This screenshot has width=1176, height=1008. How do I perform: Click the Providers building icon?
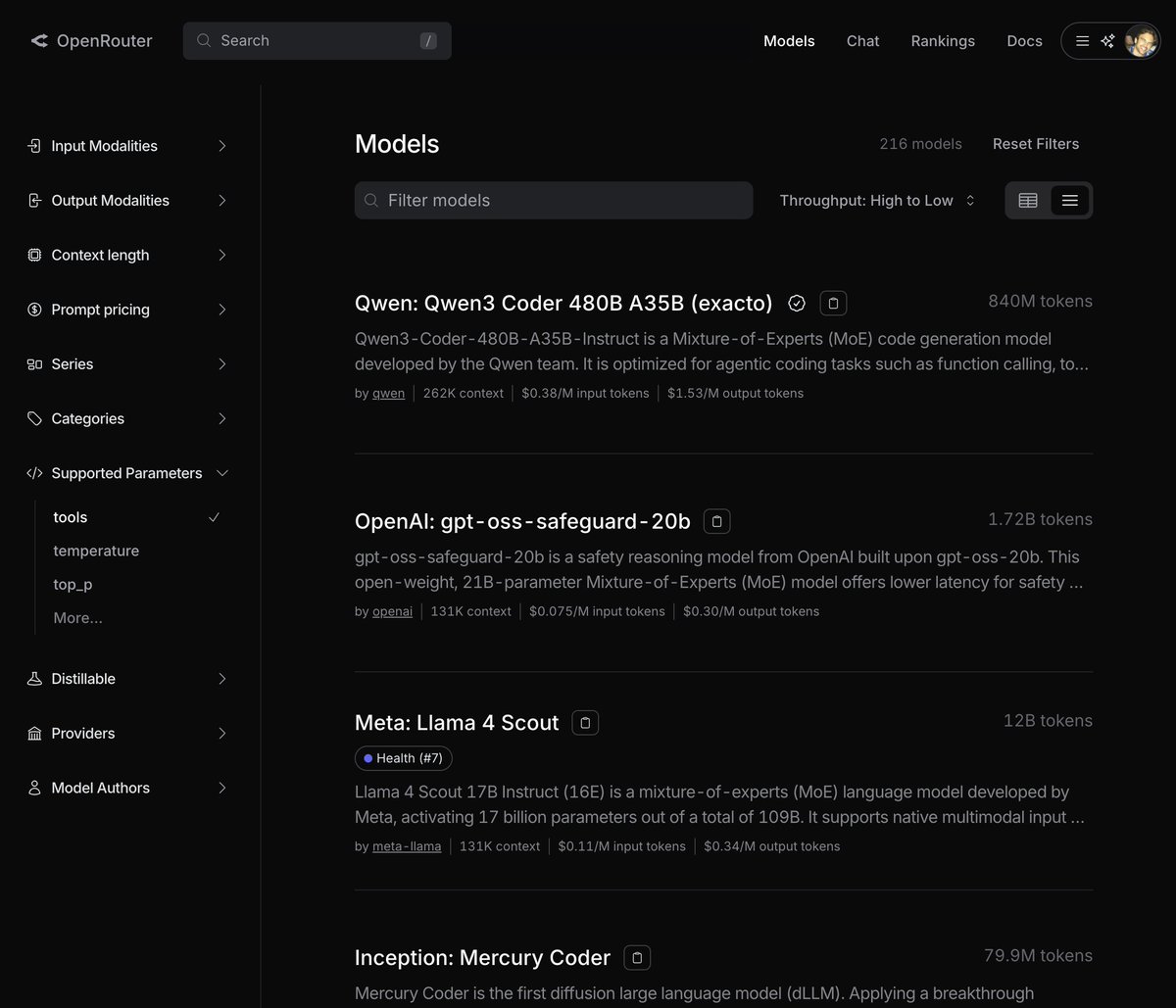(34, 734)
